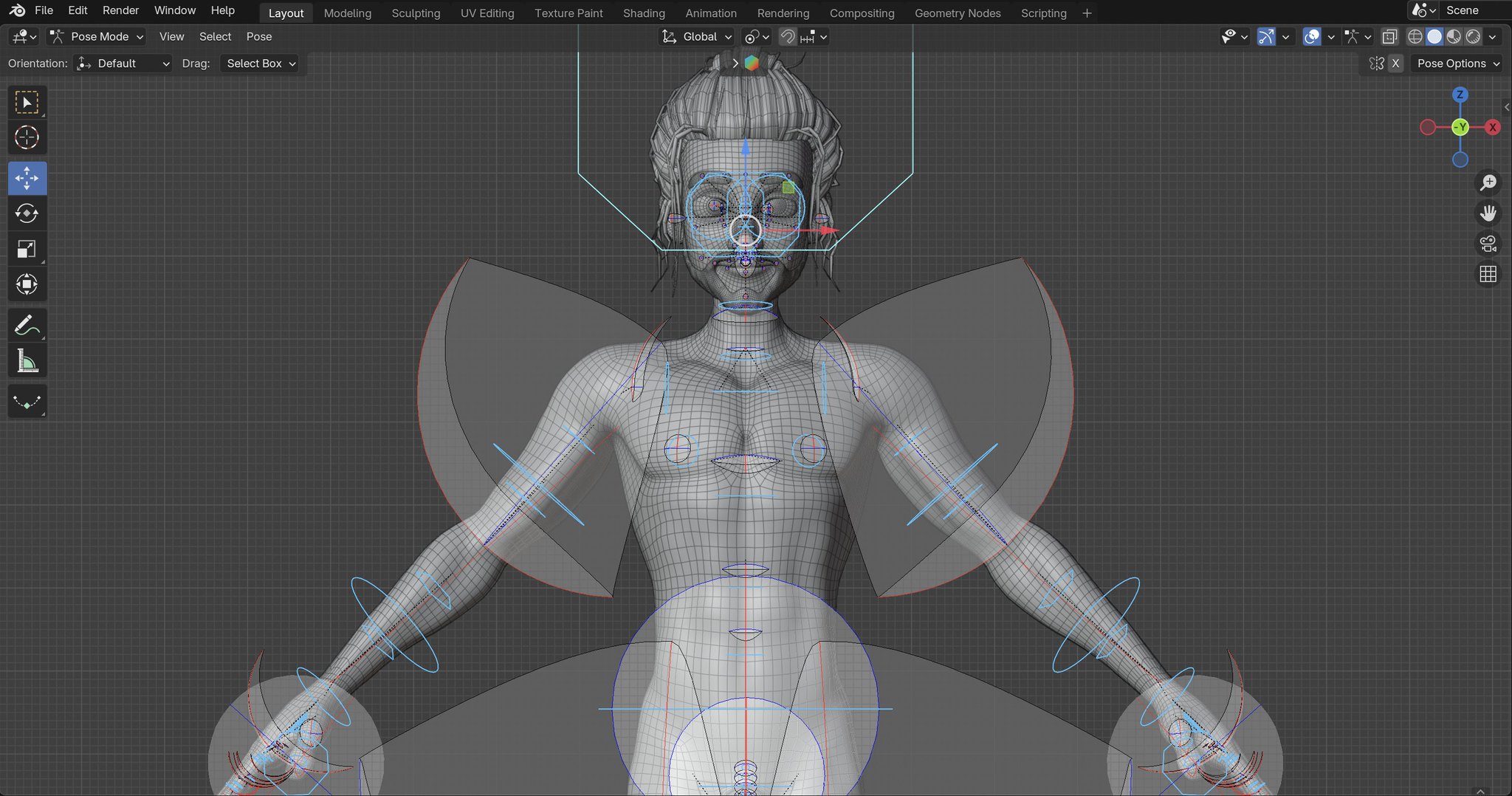
Task: Open the Render menu
Action: [120, 10]
